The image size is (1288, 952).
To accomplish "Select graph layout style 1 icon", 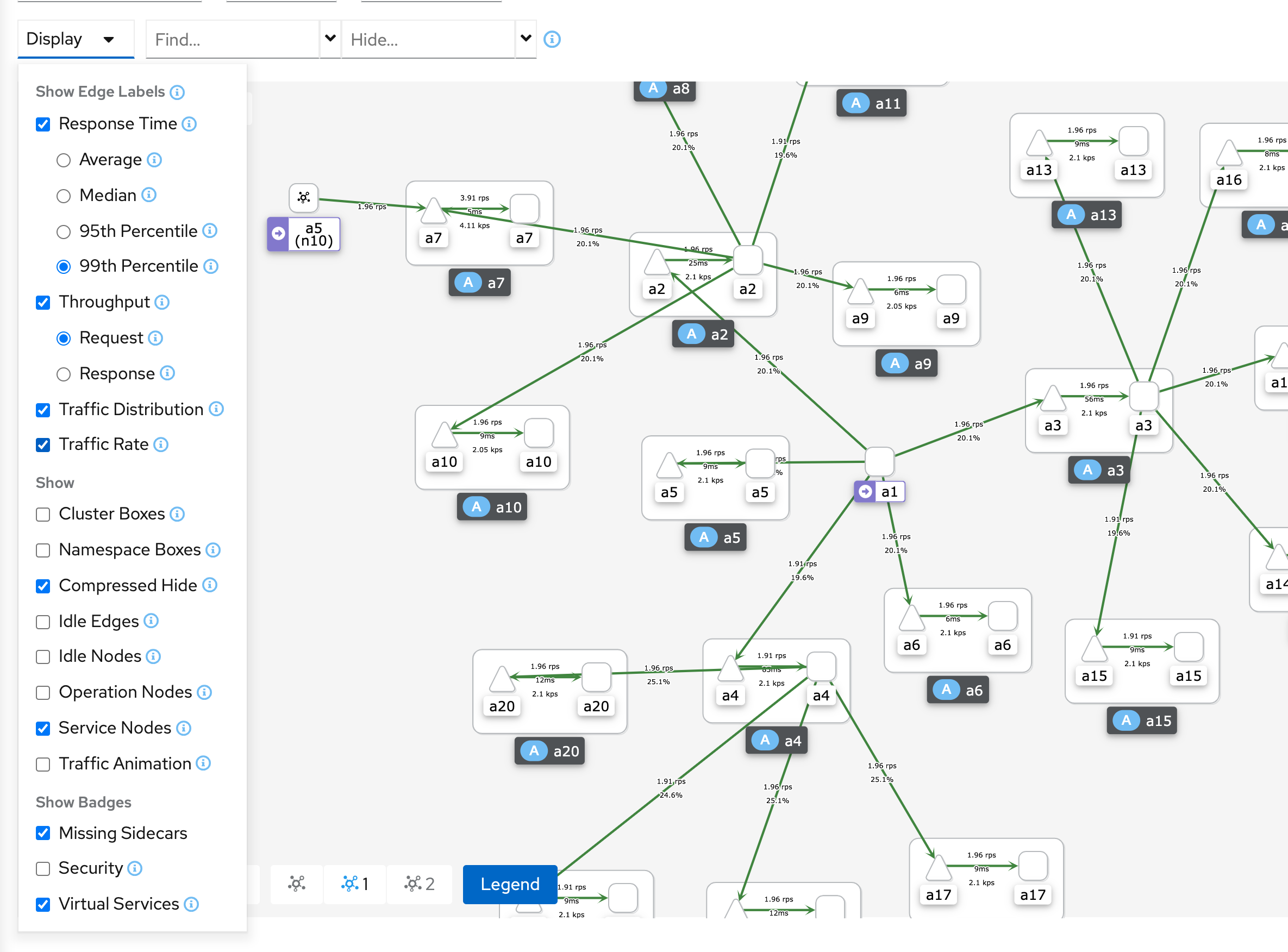I will tap(354, 884).
